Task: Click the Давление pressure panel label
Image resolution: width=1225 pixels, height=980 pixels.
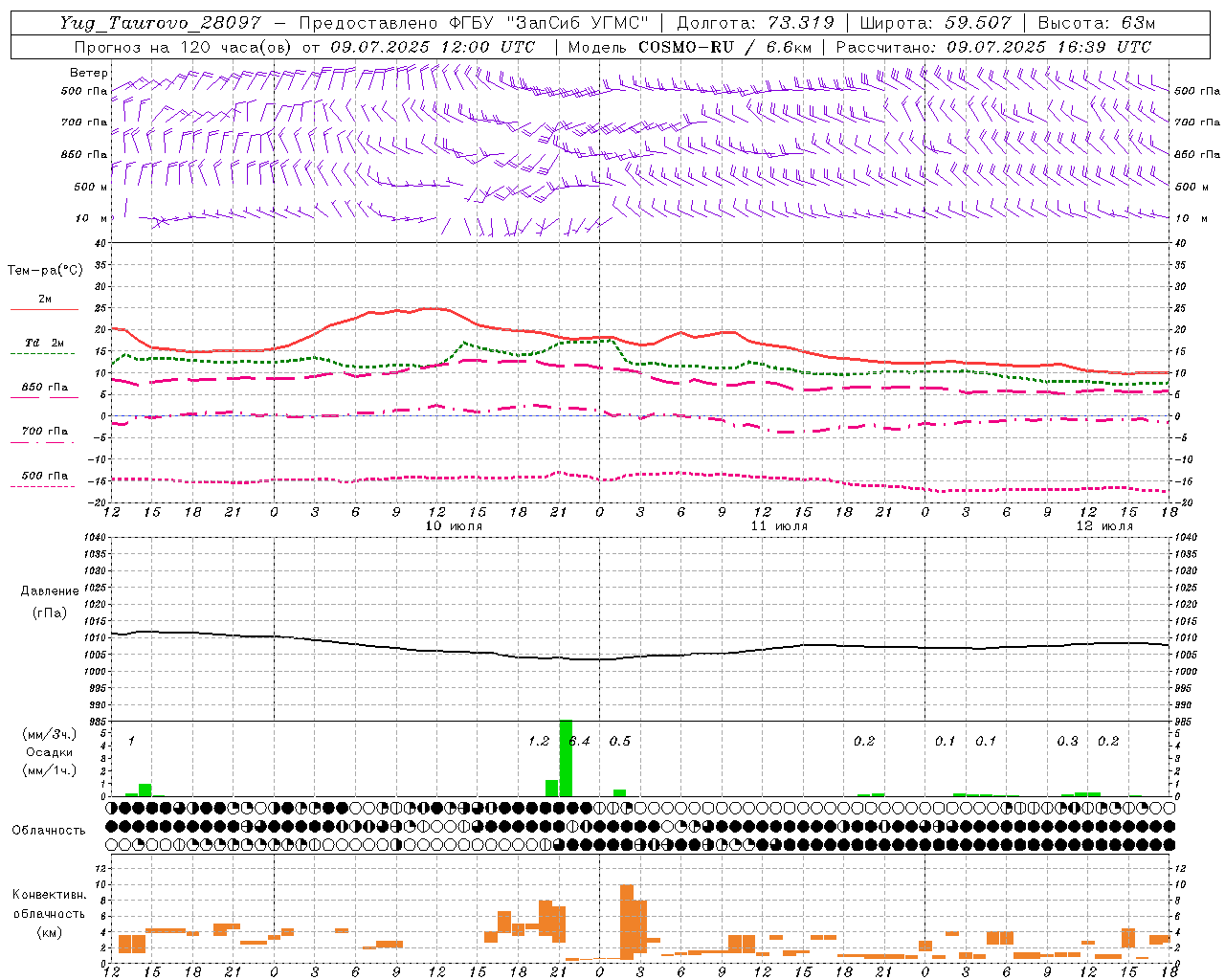Action: (x=50, y=591)
